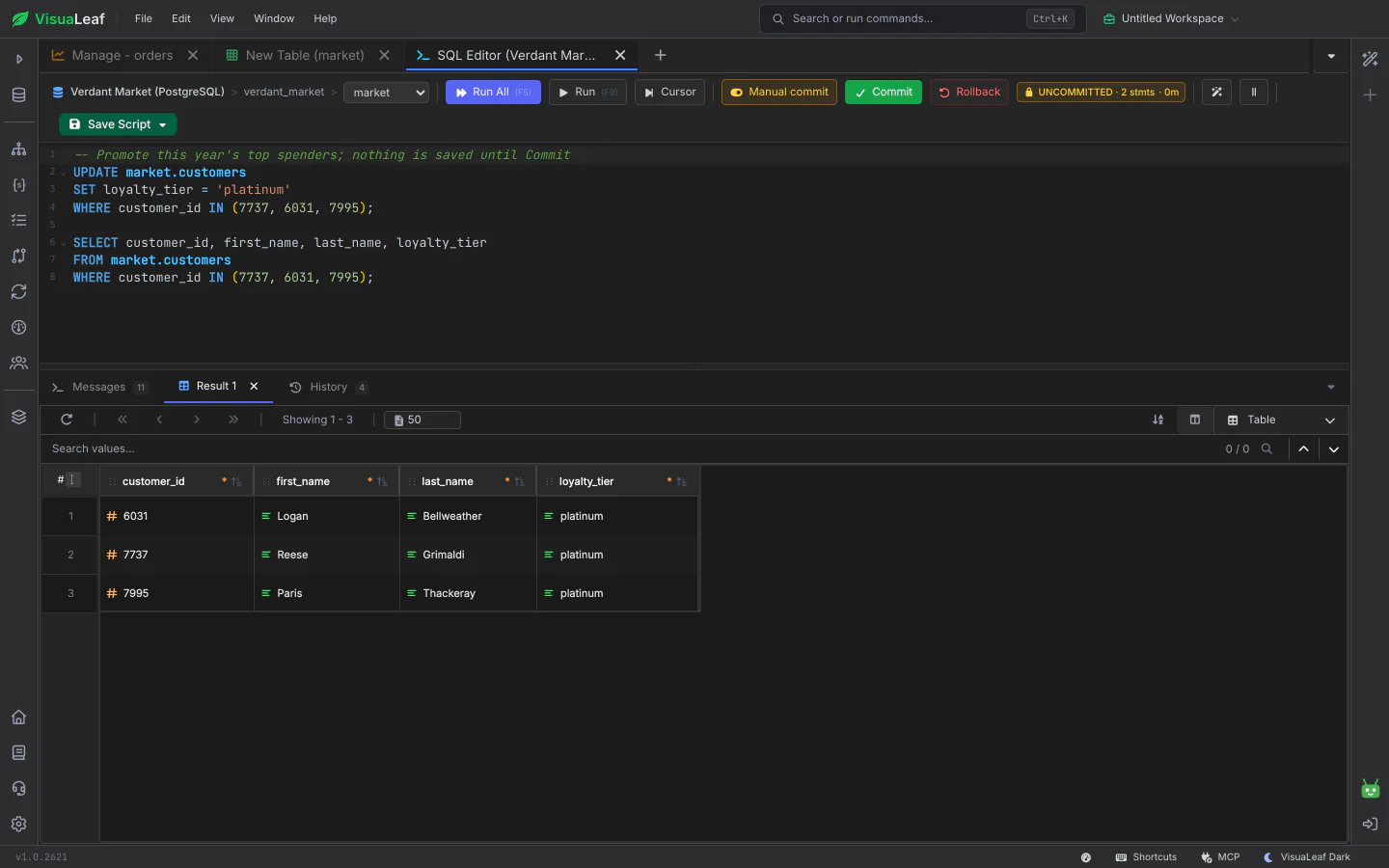Go to last page of results
This screenshot has width=1389, height=868.
point(233,420)
